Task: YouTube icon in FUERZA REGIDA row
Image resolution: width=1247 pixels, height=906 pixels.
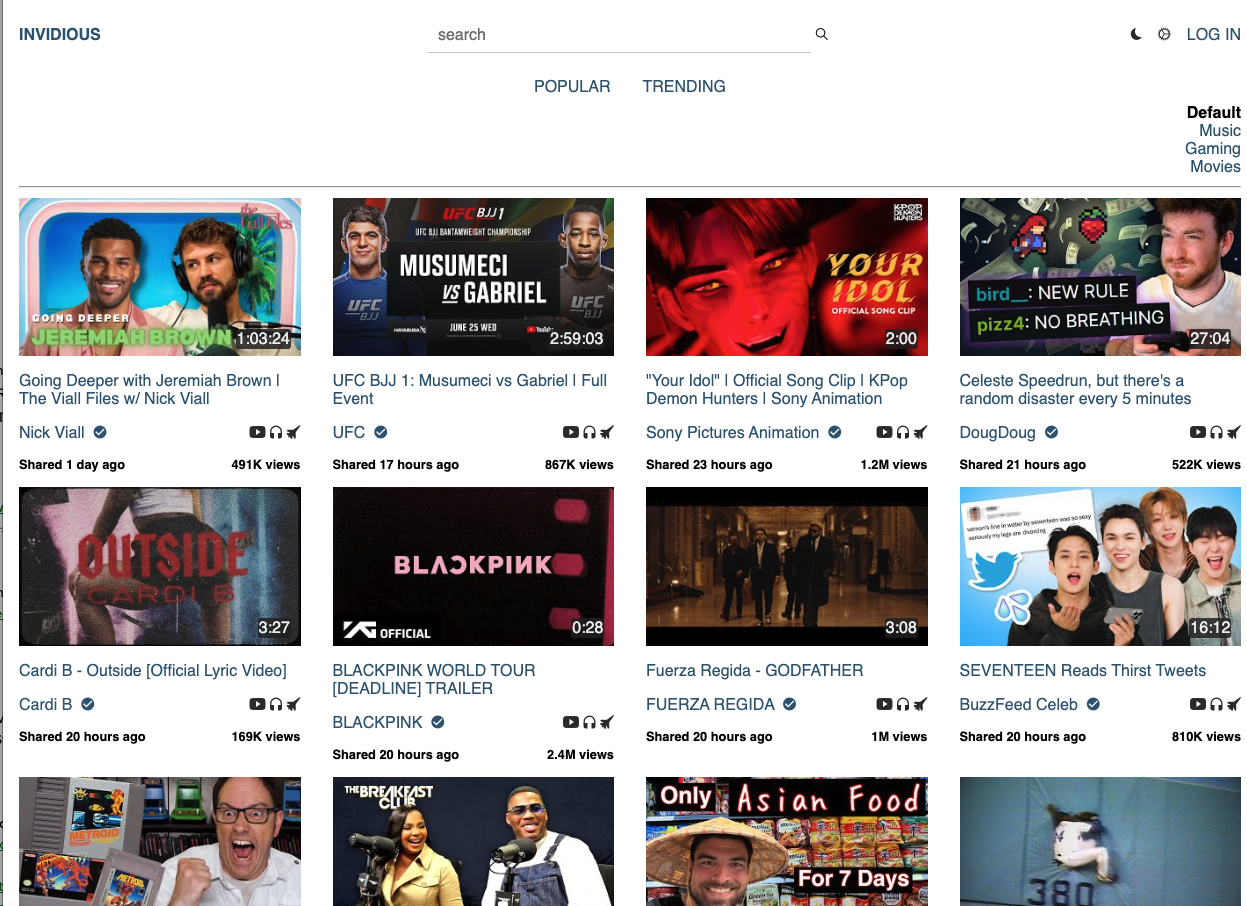Action: point(884,704)
